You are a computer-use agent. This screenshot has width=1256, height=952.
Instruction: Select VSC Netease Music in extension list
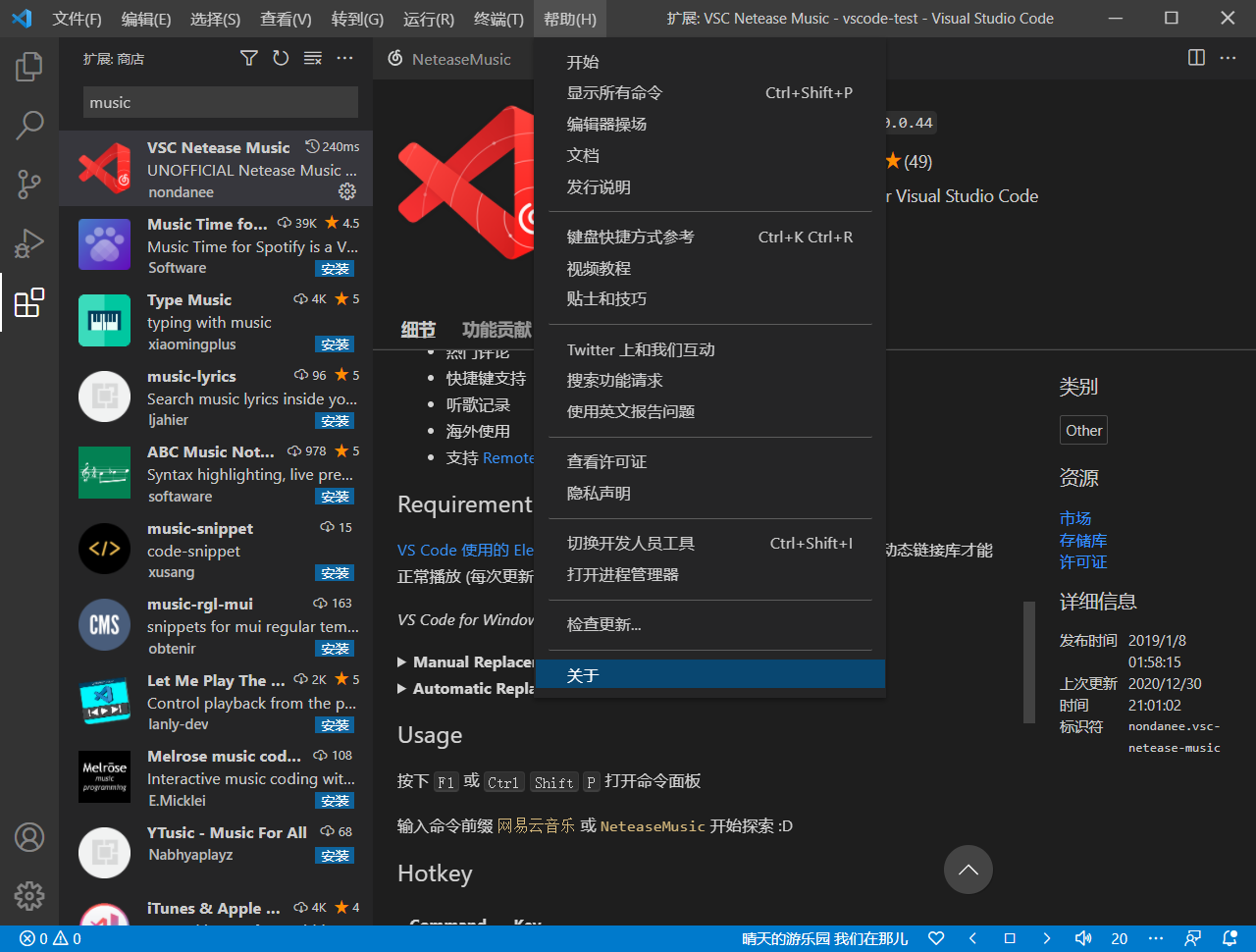click(216, 169)
